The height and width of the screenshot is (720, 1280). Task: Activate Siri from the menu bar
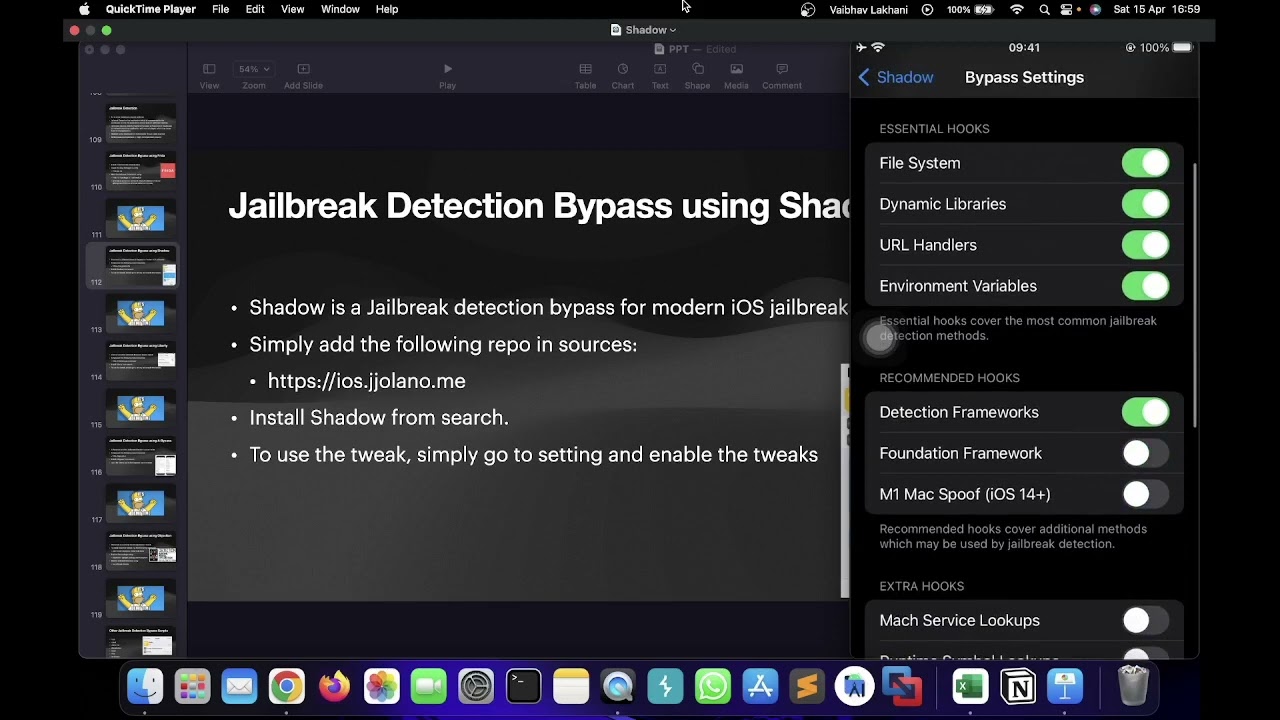[1095, 9]
